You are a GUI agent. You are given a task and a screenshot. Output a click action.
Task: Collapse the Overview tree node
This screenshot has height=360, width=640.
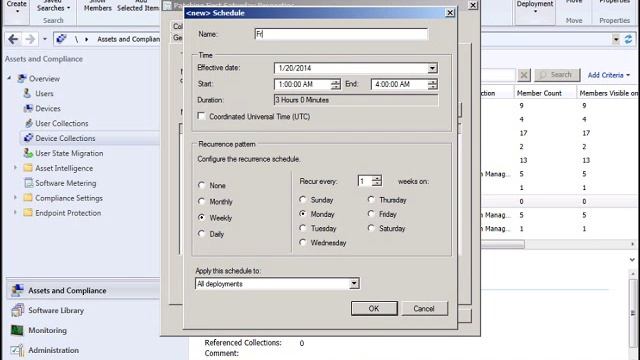[x=9, y=78]
